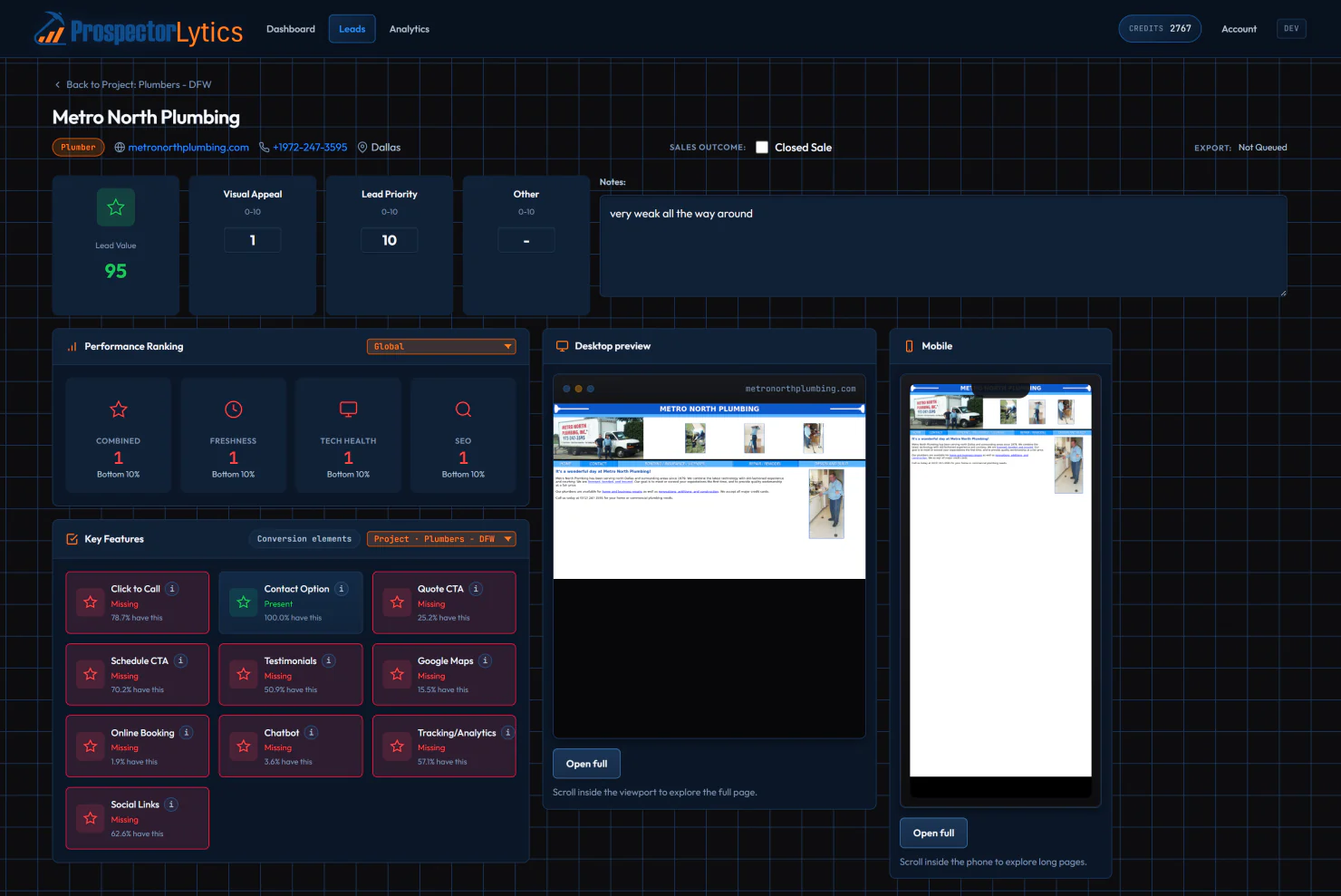Open info icon for Quote CTA

(476, 589)
